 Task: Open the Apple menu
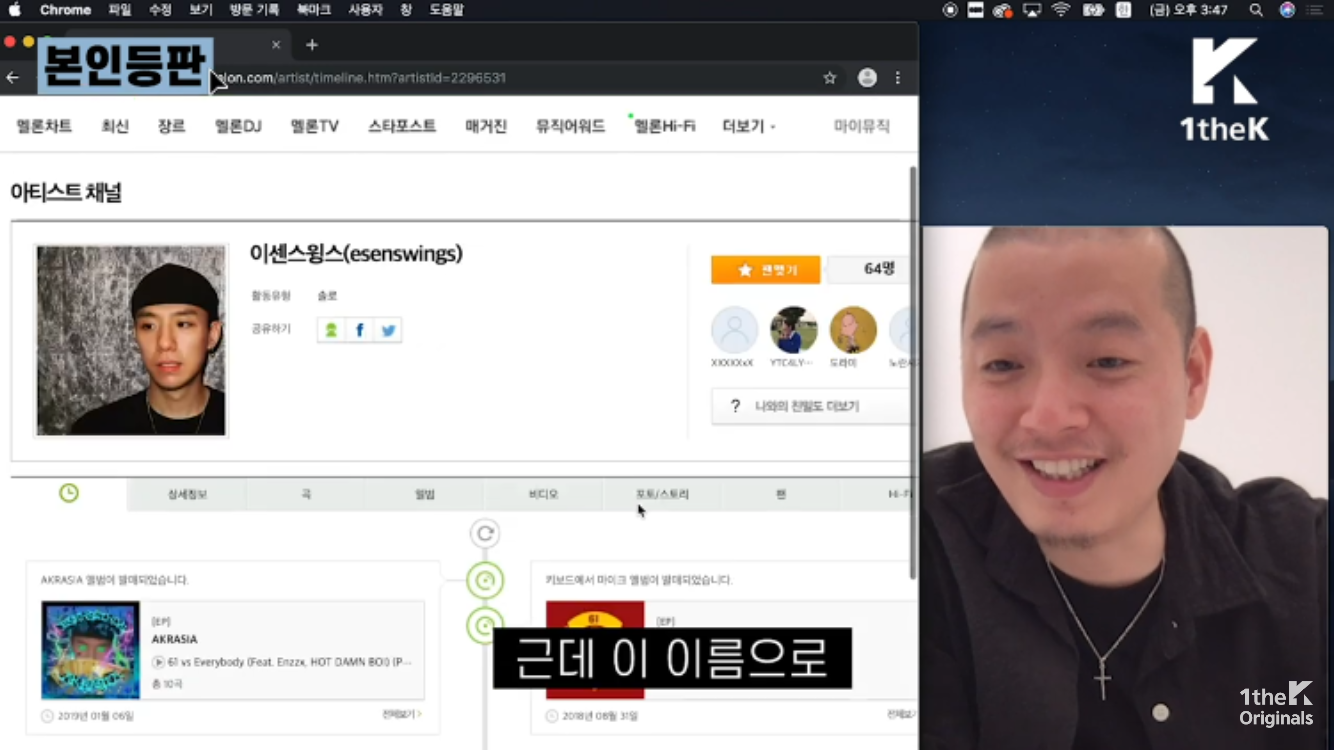click(x=15, y=10)
